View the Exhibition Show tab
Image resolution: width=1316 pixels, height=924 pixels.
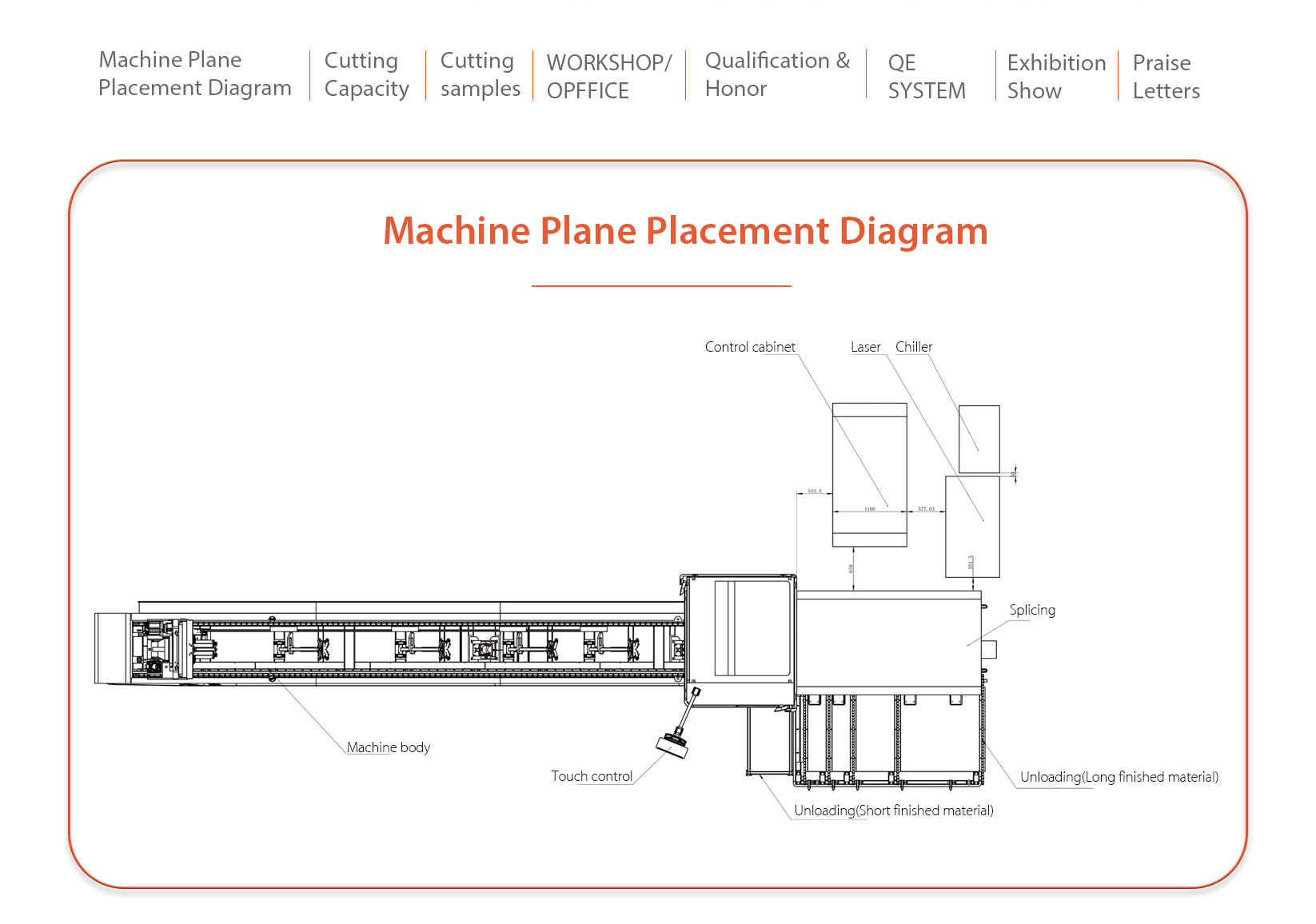click(x=1056, y=76)
